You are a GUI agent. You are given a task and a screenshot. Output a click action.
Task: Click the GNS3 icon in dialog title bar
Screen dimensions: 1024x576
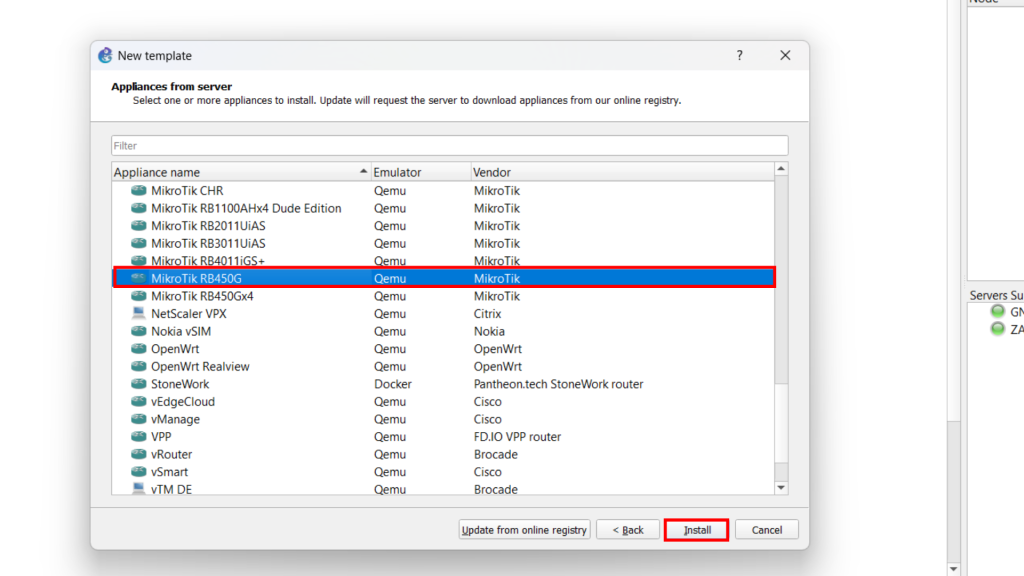point(105,56)
